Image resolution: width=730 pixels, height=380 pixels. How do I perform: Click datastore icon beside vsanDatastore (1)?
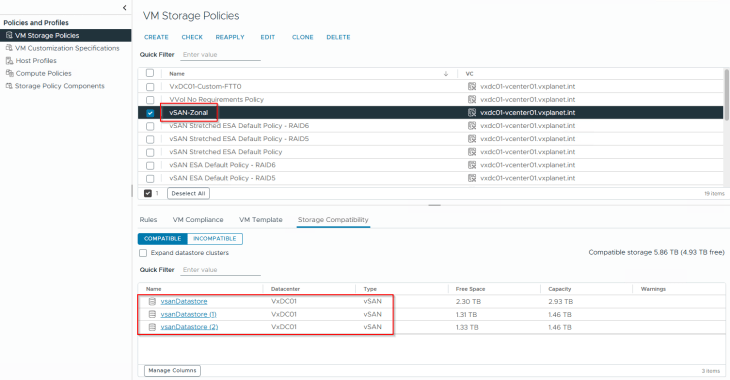pyautogui.click(x=152, y=314)
